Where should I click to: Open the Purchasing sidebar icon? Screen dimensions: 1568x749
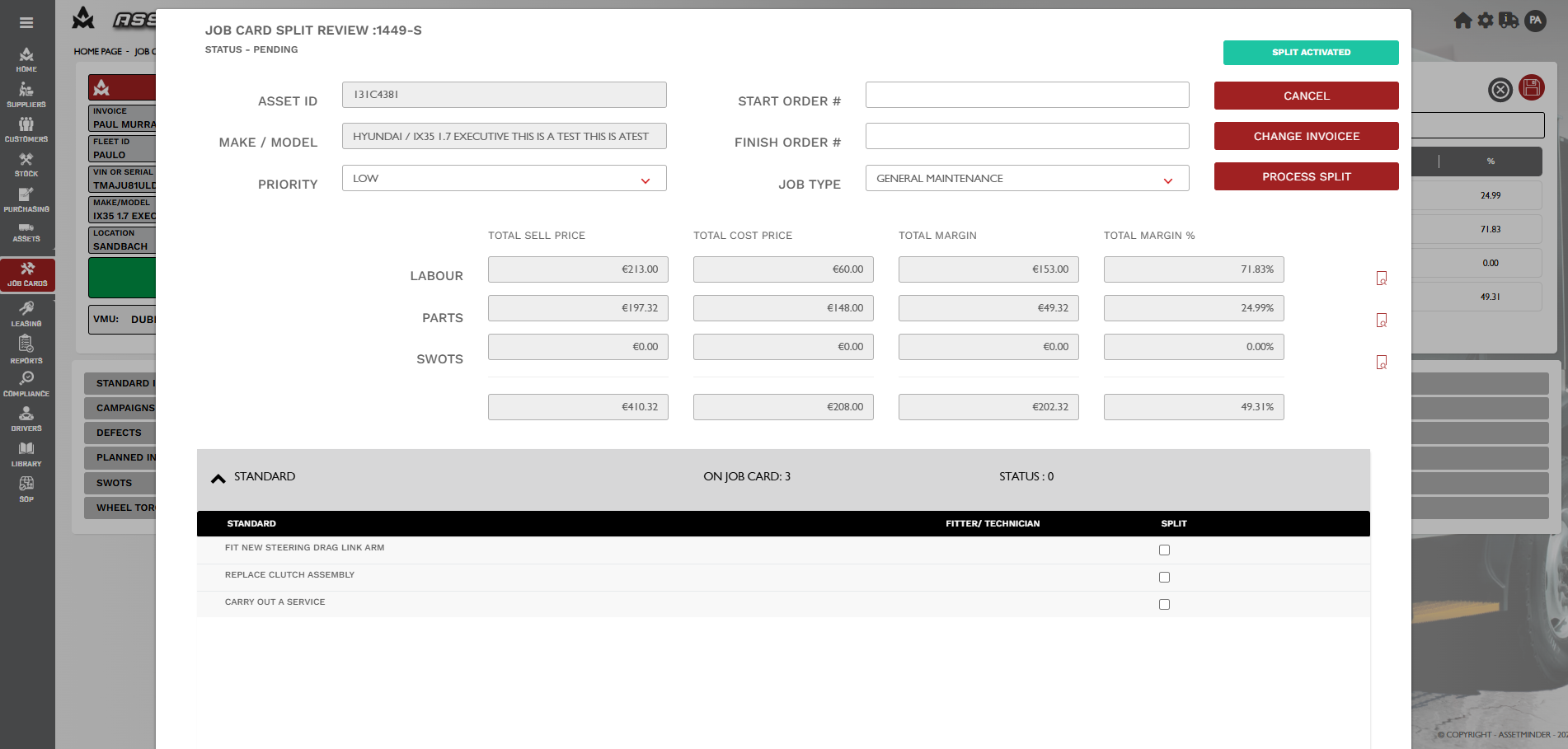[x=26, y=200]
